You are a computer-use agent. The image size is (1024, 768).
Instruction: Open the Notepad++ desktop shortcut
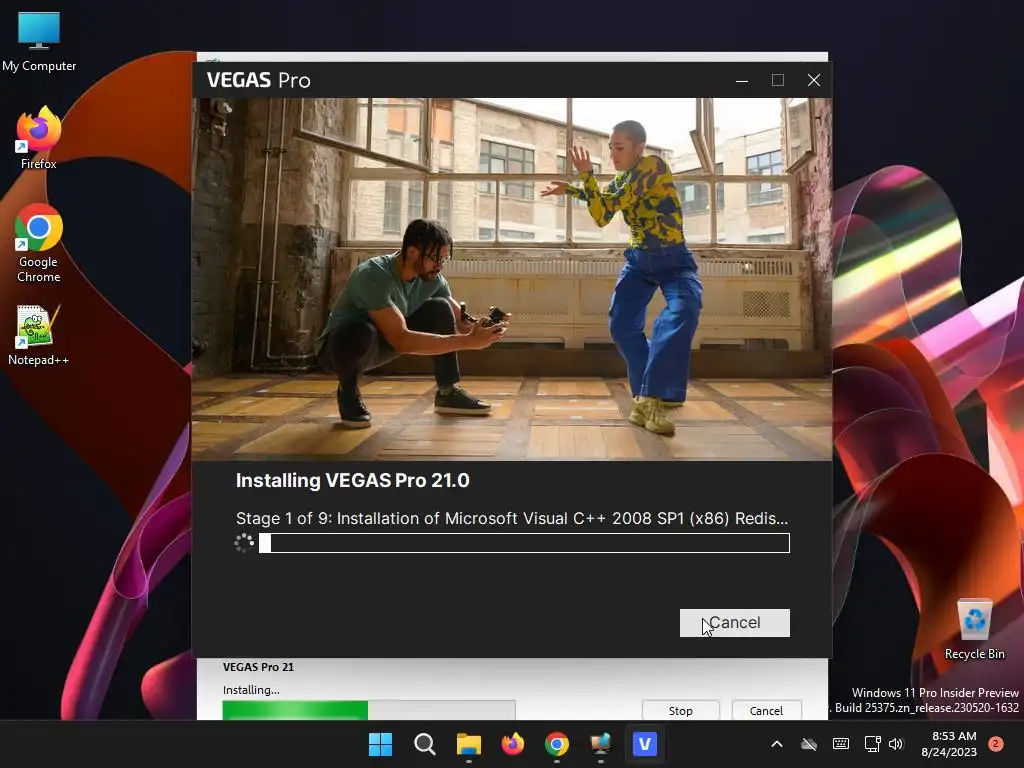[39, 336]
